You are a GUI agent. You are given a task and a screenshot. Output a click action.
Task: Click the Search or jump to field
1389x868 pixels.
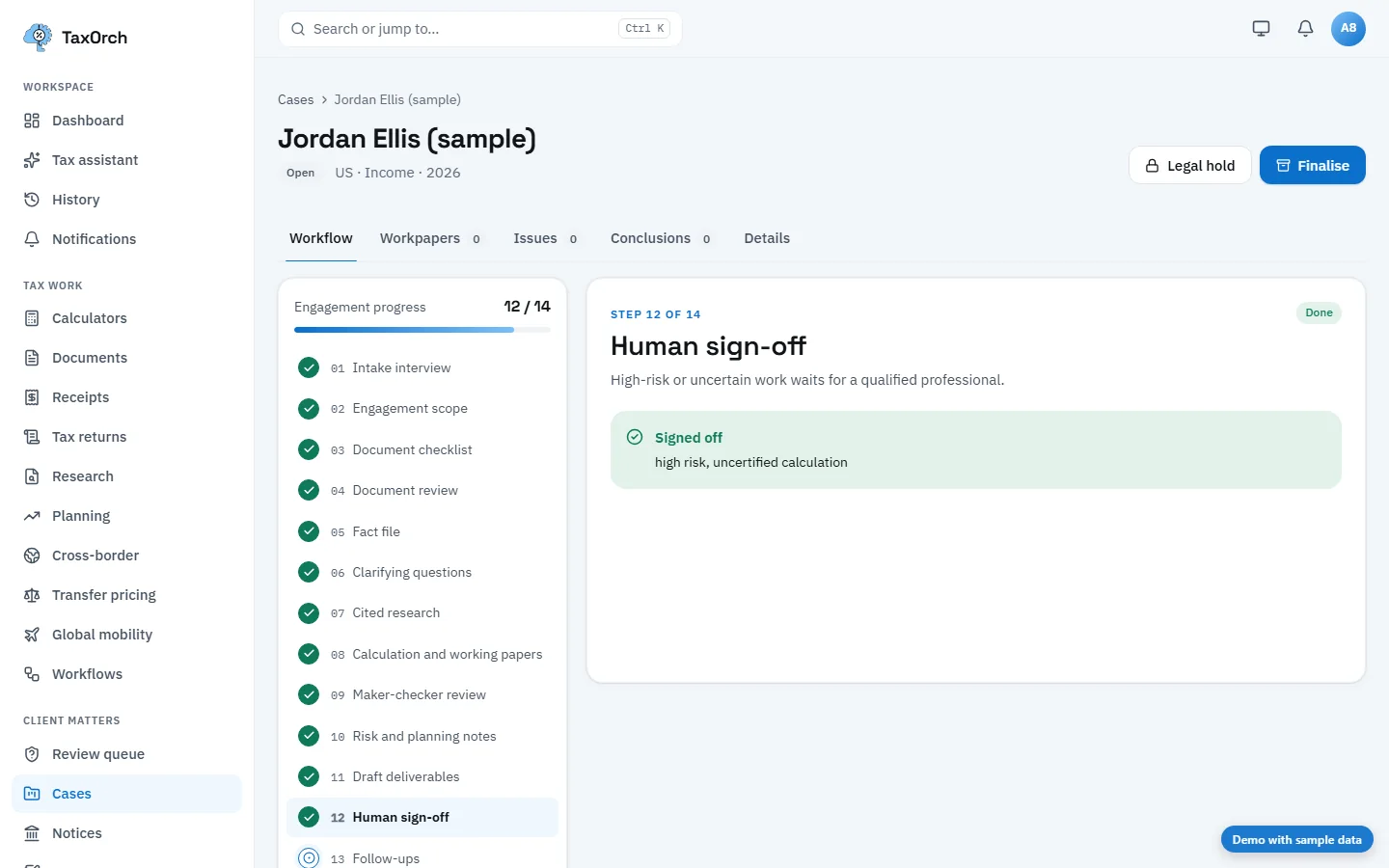(479, 29)
